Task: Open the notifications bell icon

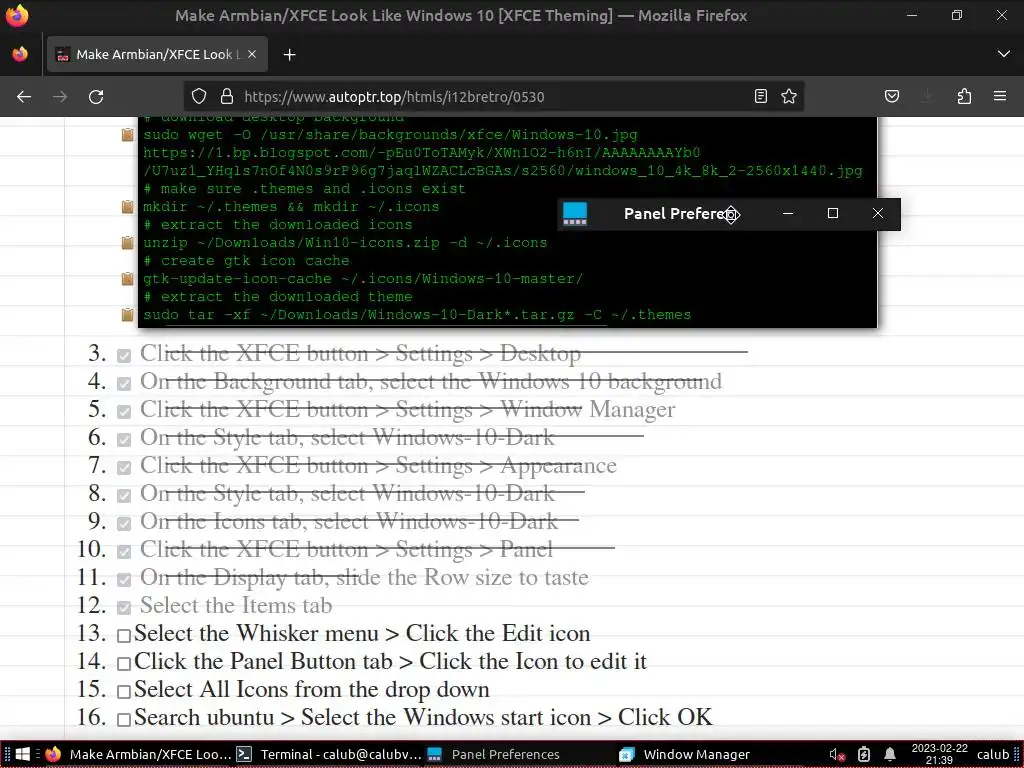Action: (x=889, y=754)
